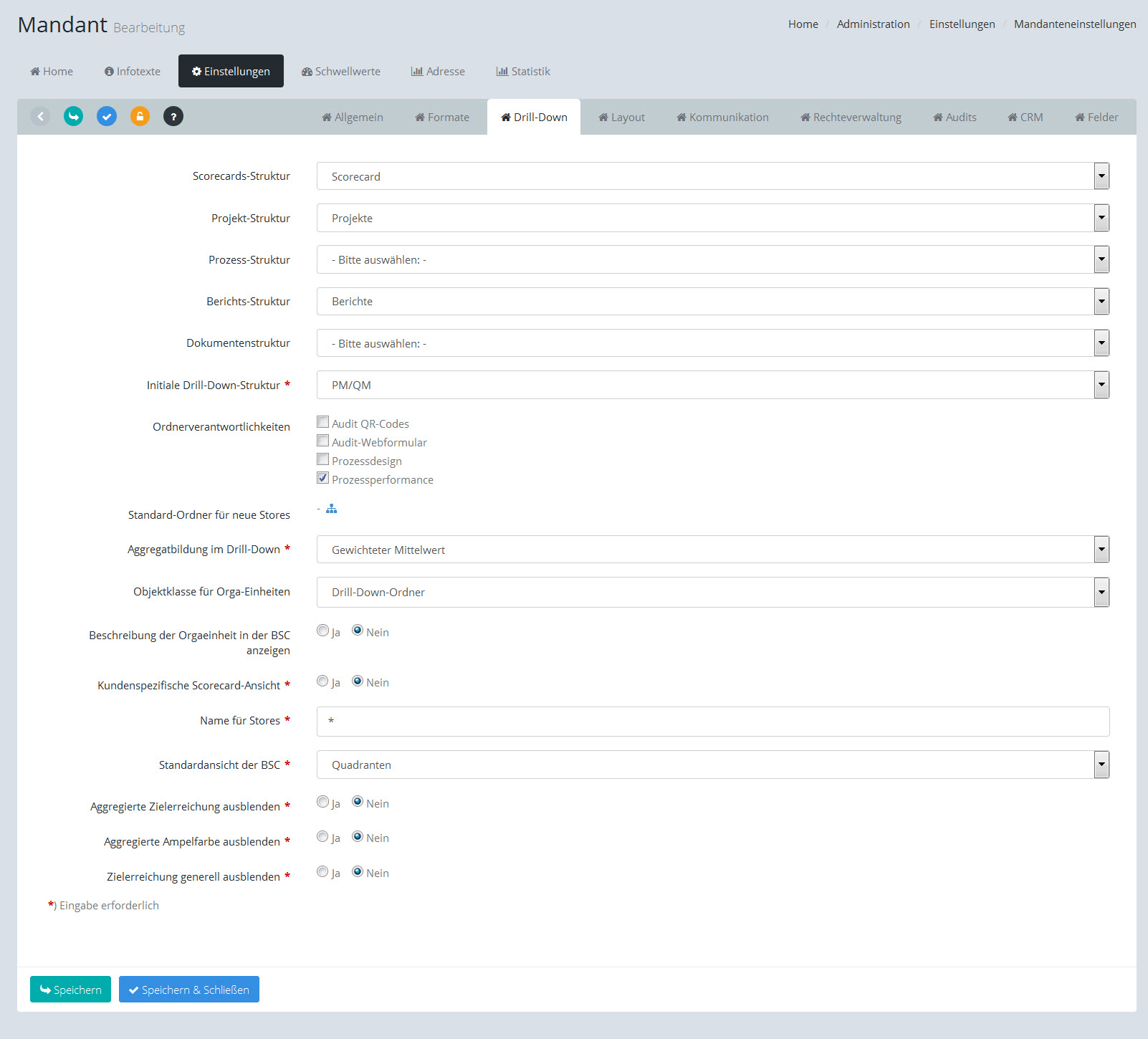Switch to the Kommunikation settings tab
The width and height of the screenshot is (1148, 1039).
[722, 118]
